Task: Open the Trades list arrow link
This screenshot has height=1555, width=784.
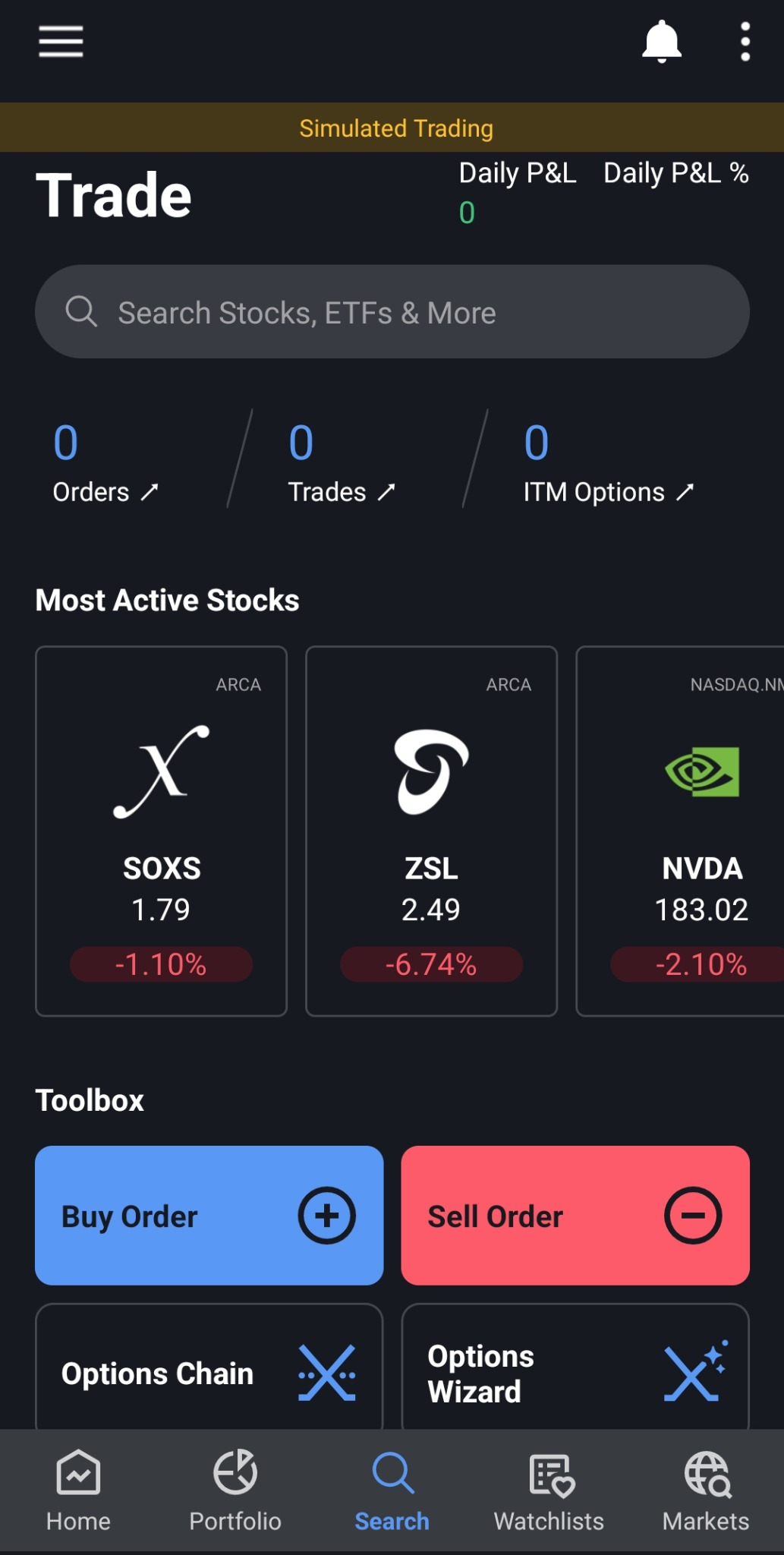Action: pos(342,492)
